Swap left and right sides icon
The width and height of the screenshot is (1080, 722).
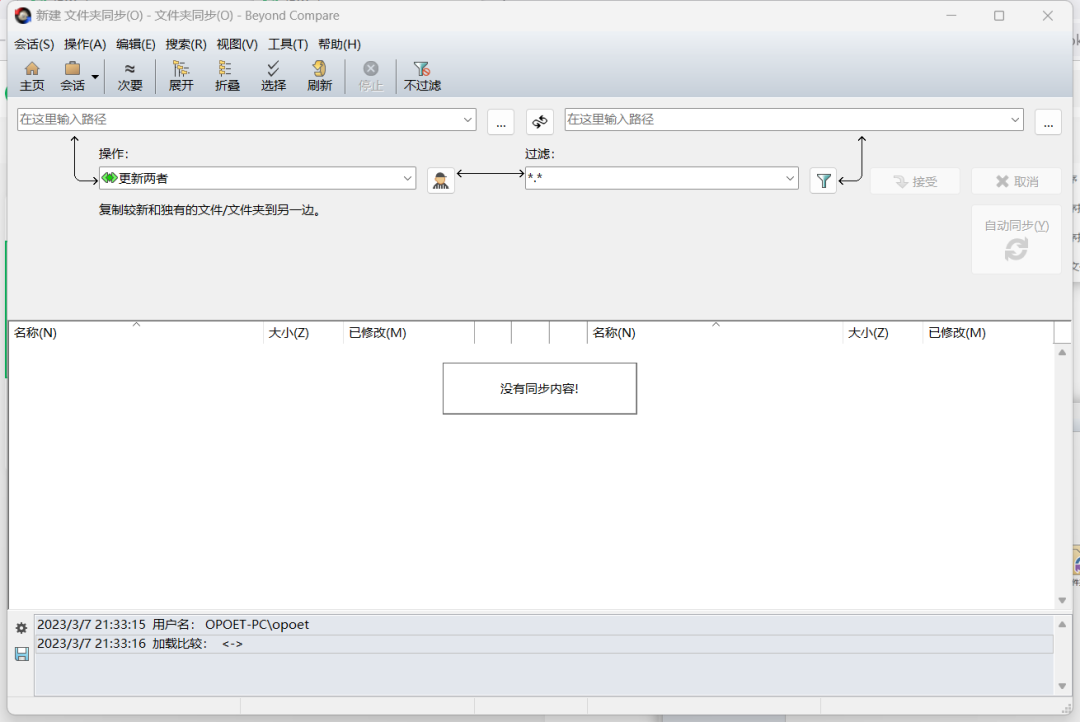(x=539, y=123)
